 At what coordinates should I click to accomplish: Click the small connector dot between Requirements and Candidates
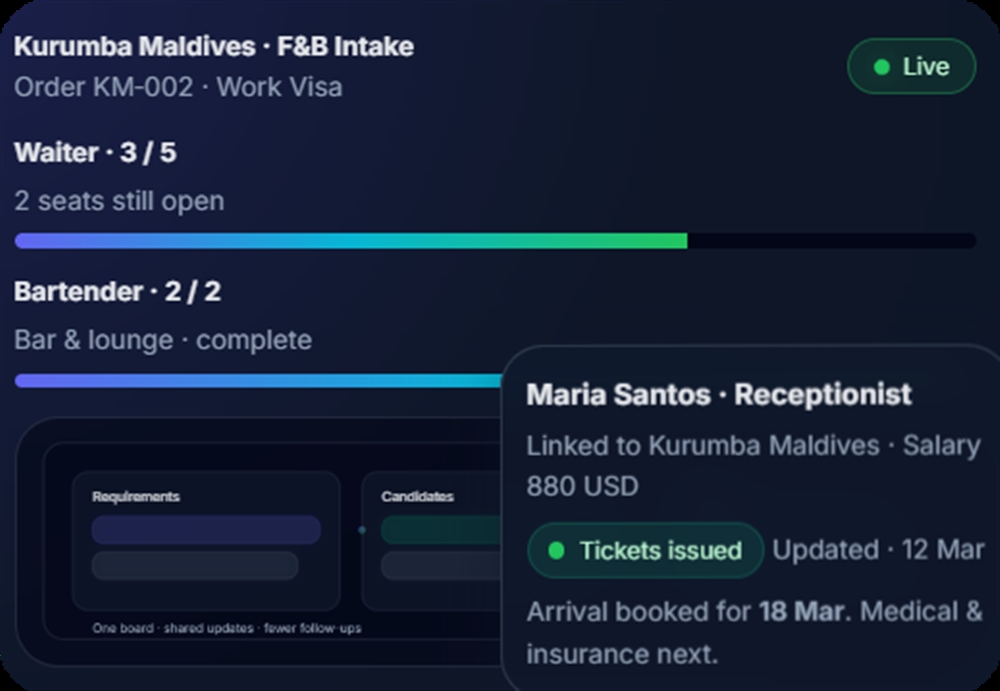coord(362,530)
